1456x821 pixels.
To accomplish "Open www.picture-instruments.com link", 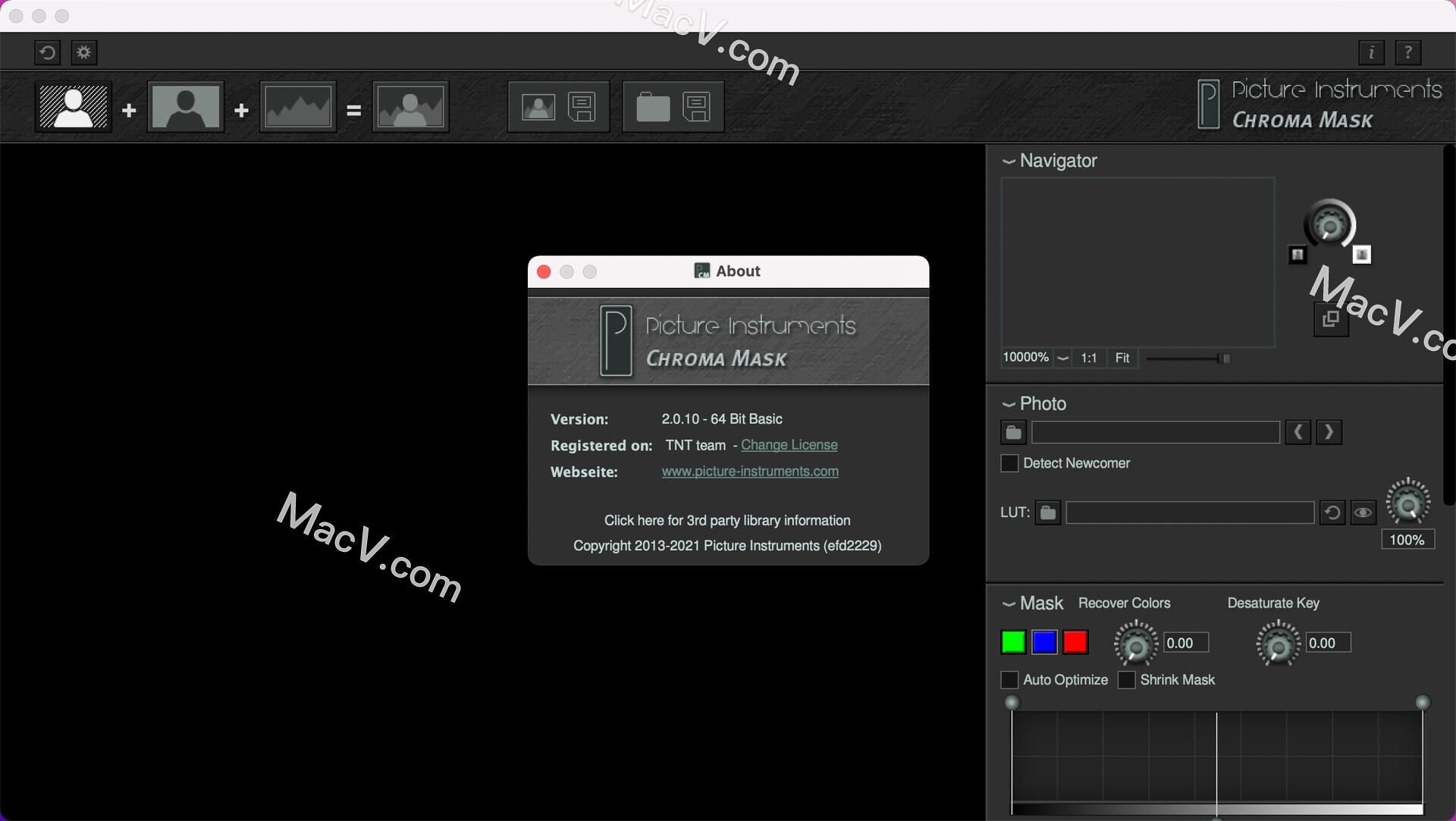I will 750,472.
